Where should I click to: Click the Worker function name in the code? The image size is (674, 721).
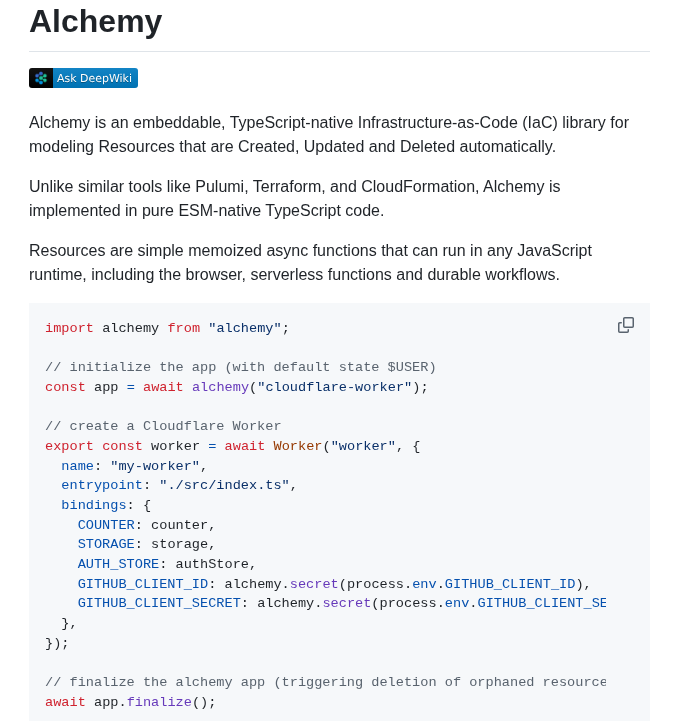[x=297, y=446]
